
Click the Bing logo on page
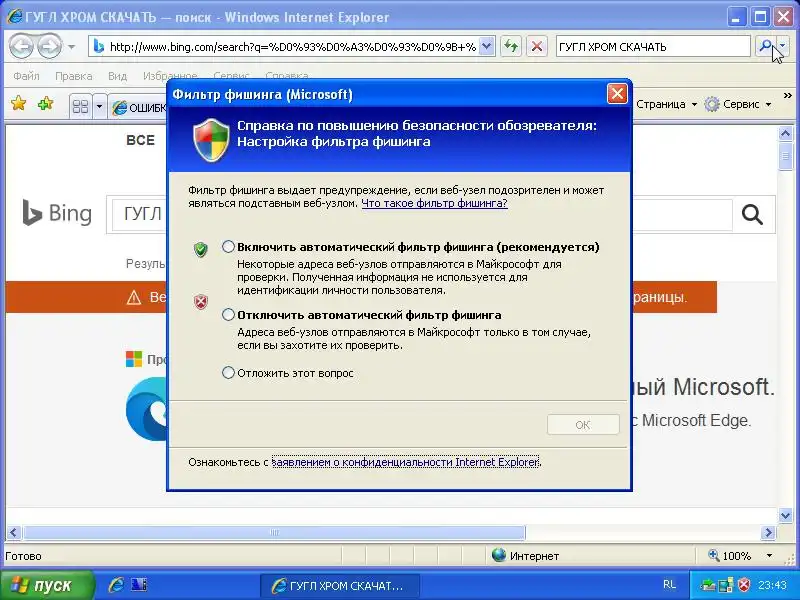[x=57, y=213]
